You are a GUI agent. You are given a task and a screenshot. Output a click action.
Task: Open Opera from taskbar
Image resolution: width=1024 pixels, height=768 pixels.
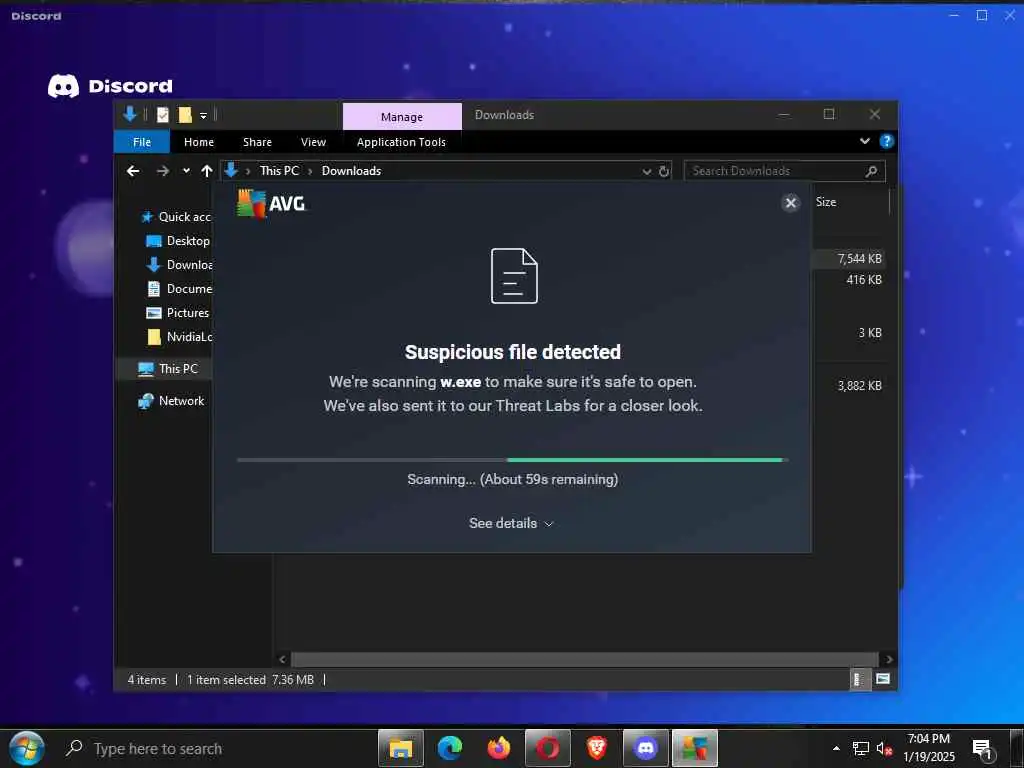548,748
